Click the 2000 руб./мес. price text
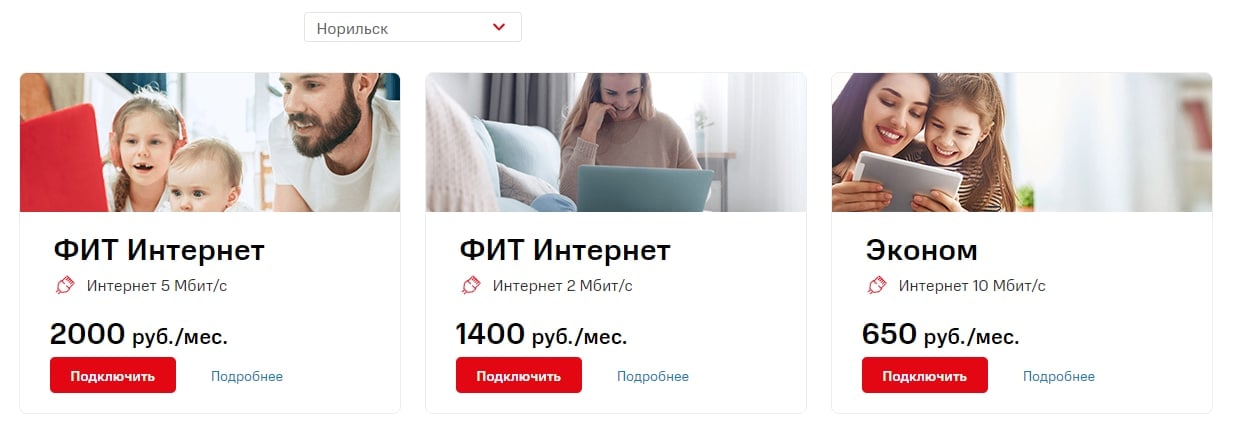 click(139, 334)
